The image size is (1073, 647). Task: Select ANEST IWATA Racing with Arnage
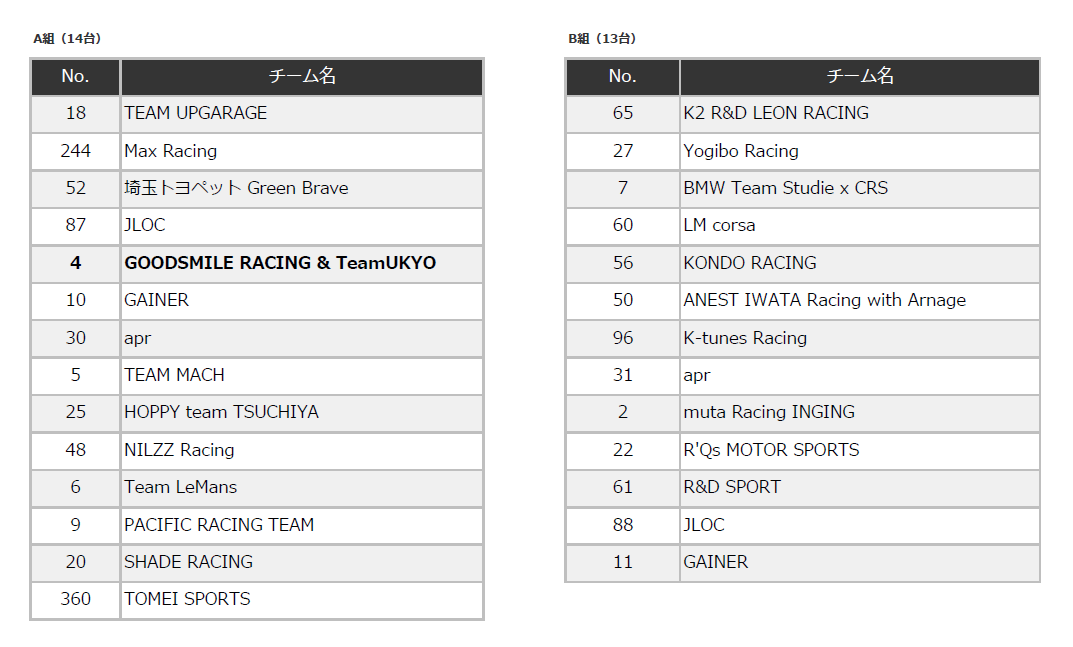pos(824,300)
